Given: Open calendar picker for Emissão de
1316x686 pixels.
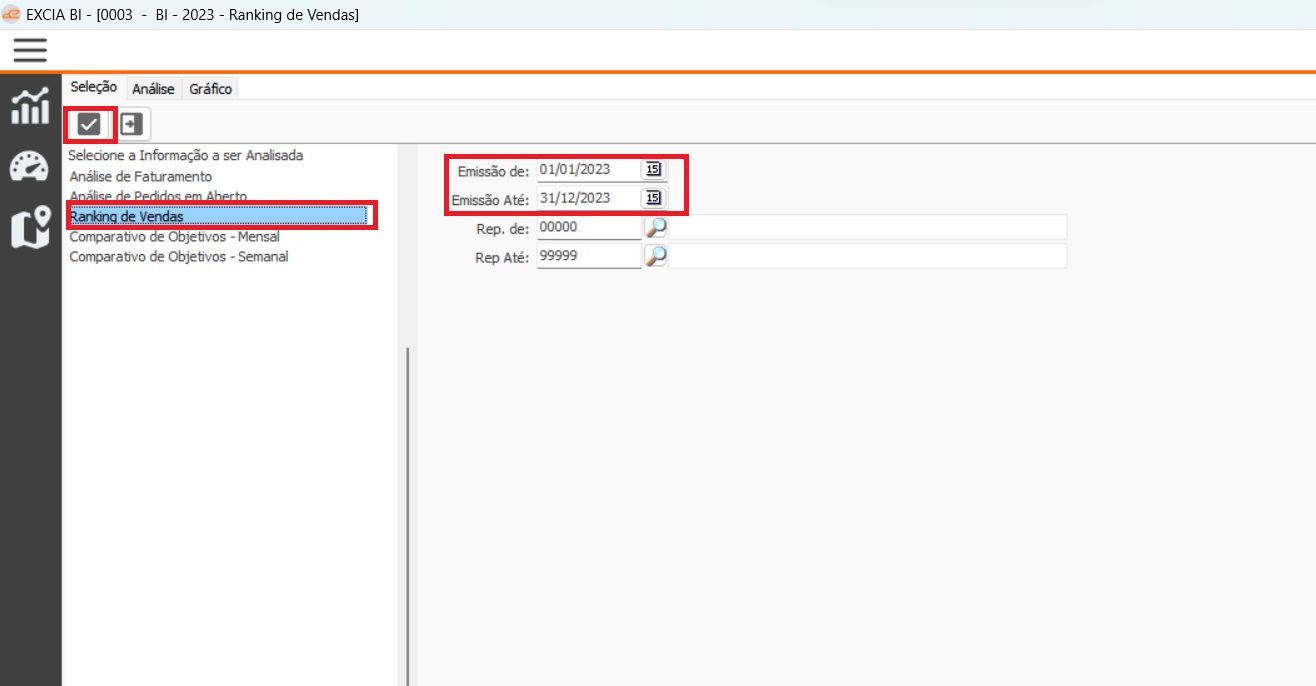Looking at the screenshot, I should (x=653, y=170).
